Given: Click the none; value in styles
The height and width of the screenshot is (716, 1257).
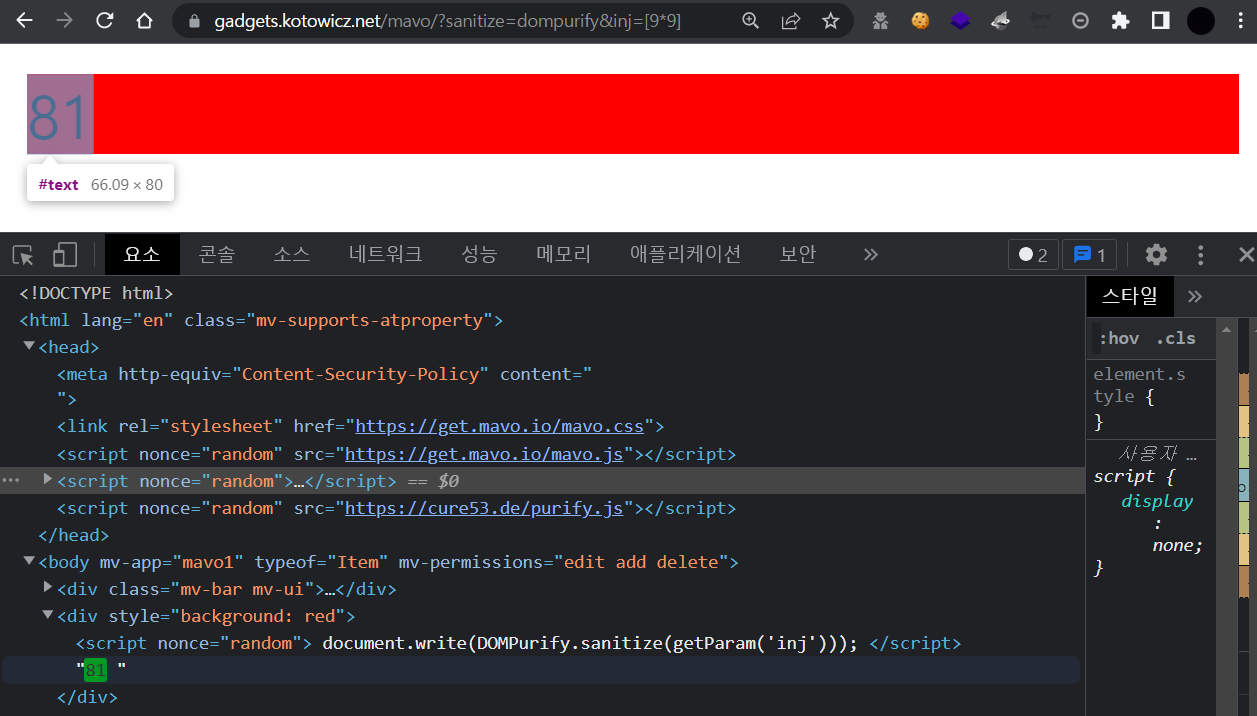Looking at the screenshot, I should pyautogui.click(x=1177, y=545).
